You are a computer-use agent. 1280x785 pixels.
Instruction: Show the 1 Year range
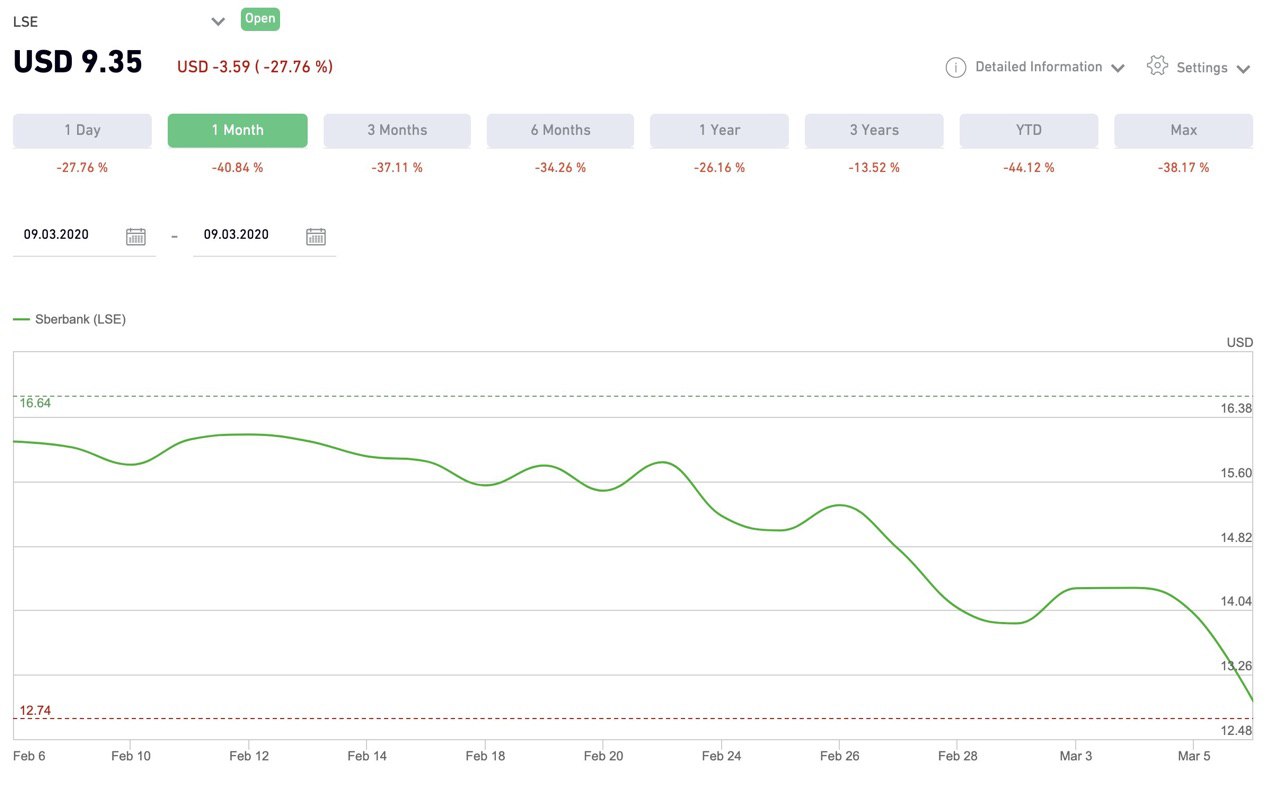(x=719, y=130)
